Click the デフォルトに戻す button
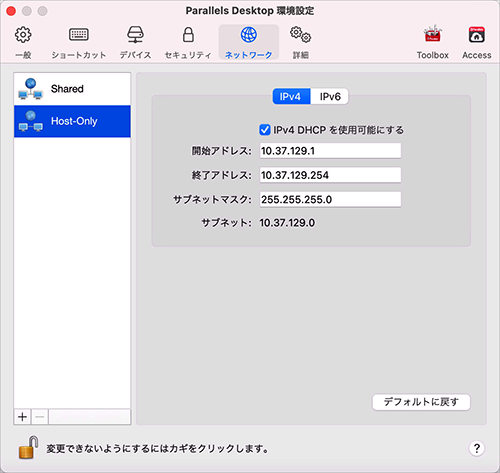The image size is (500, 473). tap(421, 402)
